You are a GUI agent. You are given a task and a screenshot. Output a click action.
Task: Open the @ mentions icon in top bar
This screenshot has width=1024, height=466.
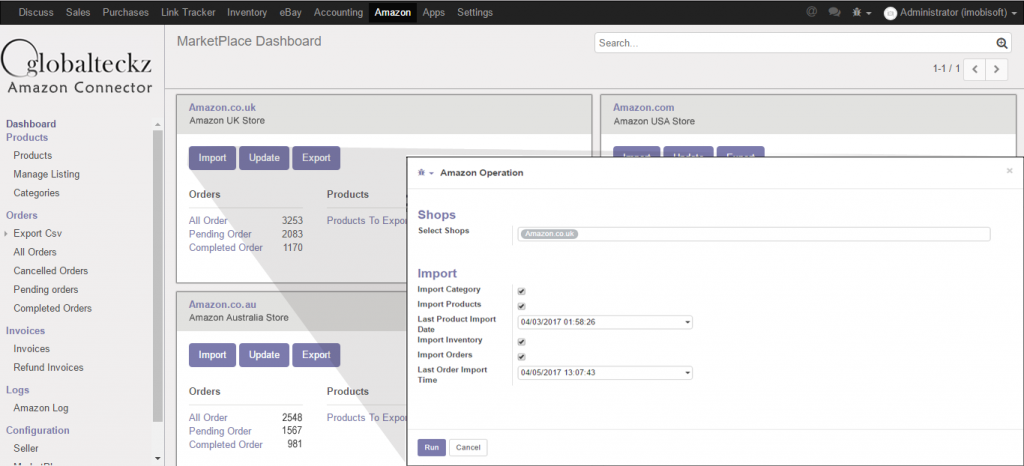pos(811,12)
